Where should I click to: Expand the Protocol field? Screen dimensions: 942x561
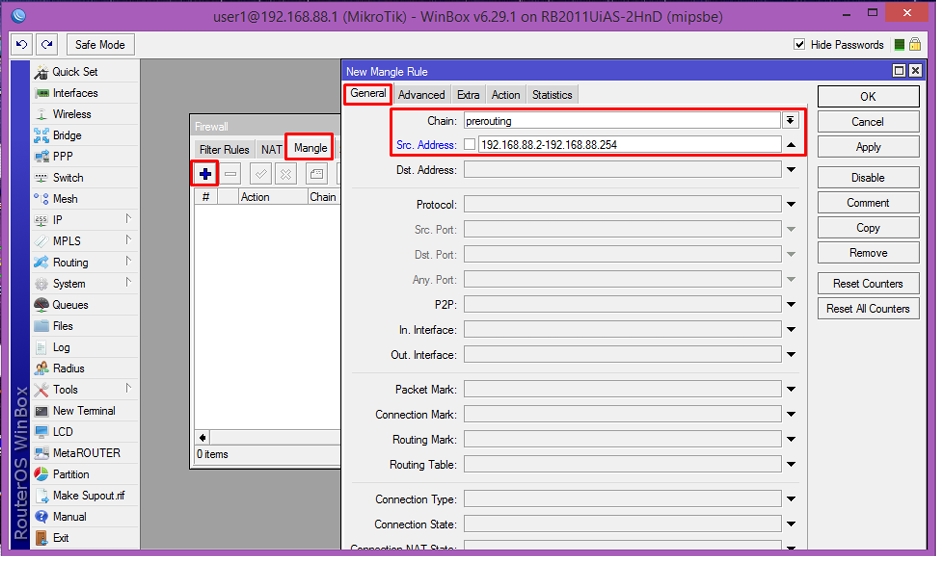[x=791, y=205]
